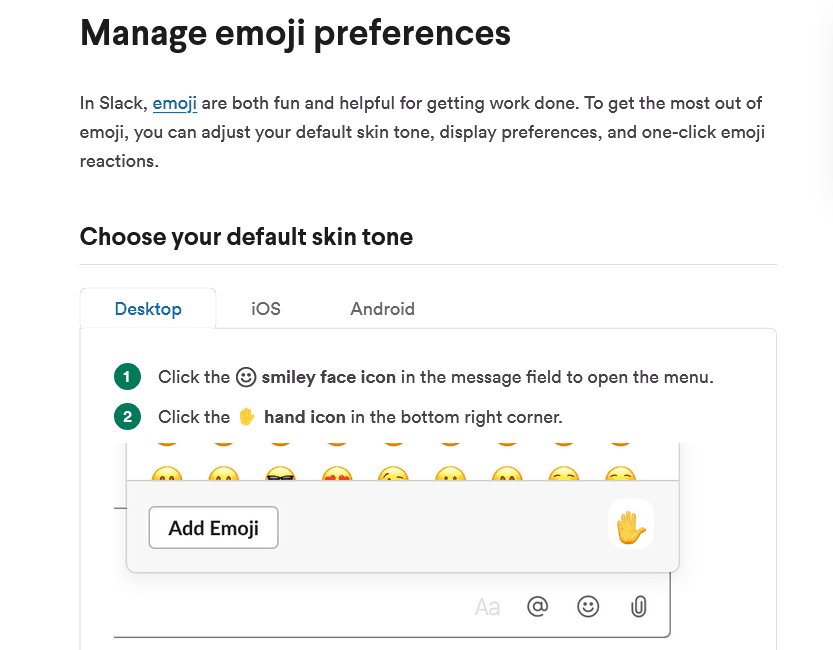Click the step 1 green number badge

click(127, 377)
